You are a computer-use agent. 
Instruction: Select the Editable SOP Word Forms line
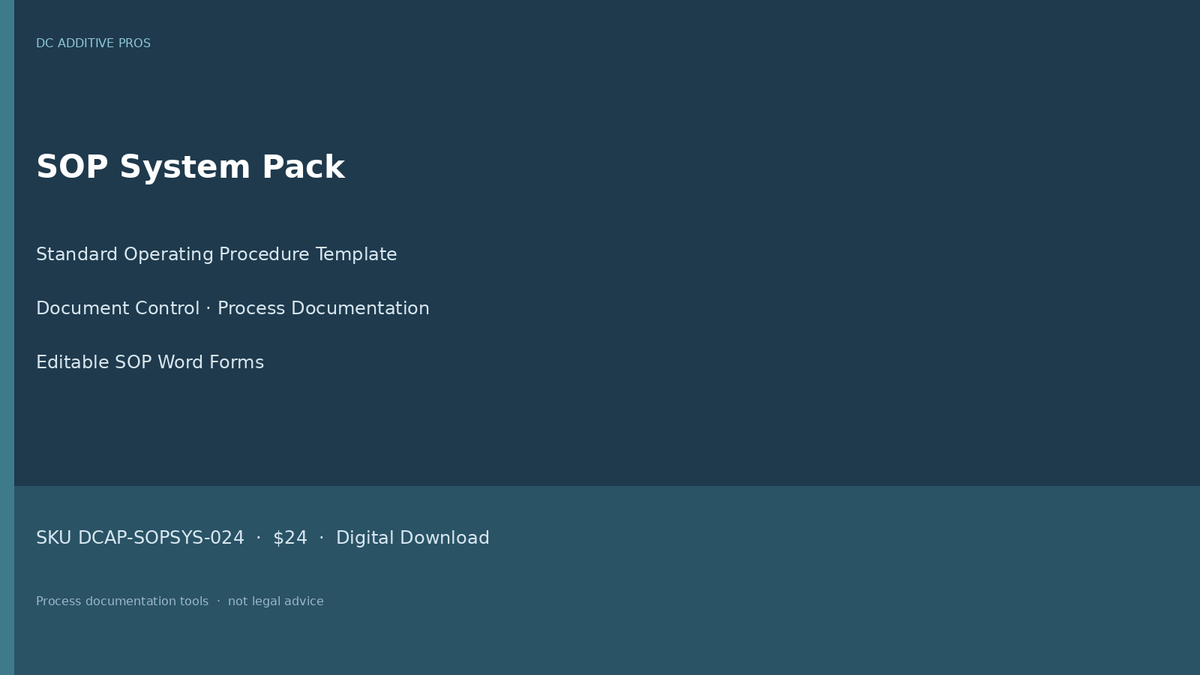pos(150,362)
